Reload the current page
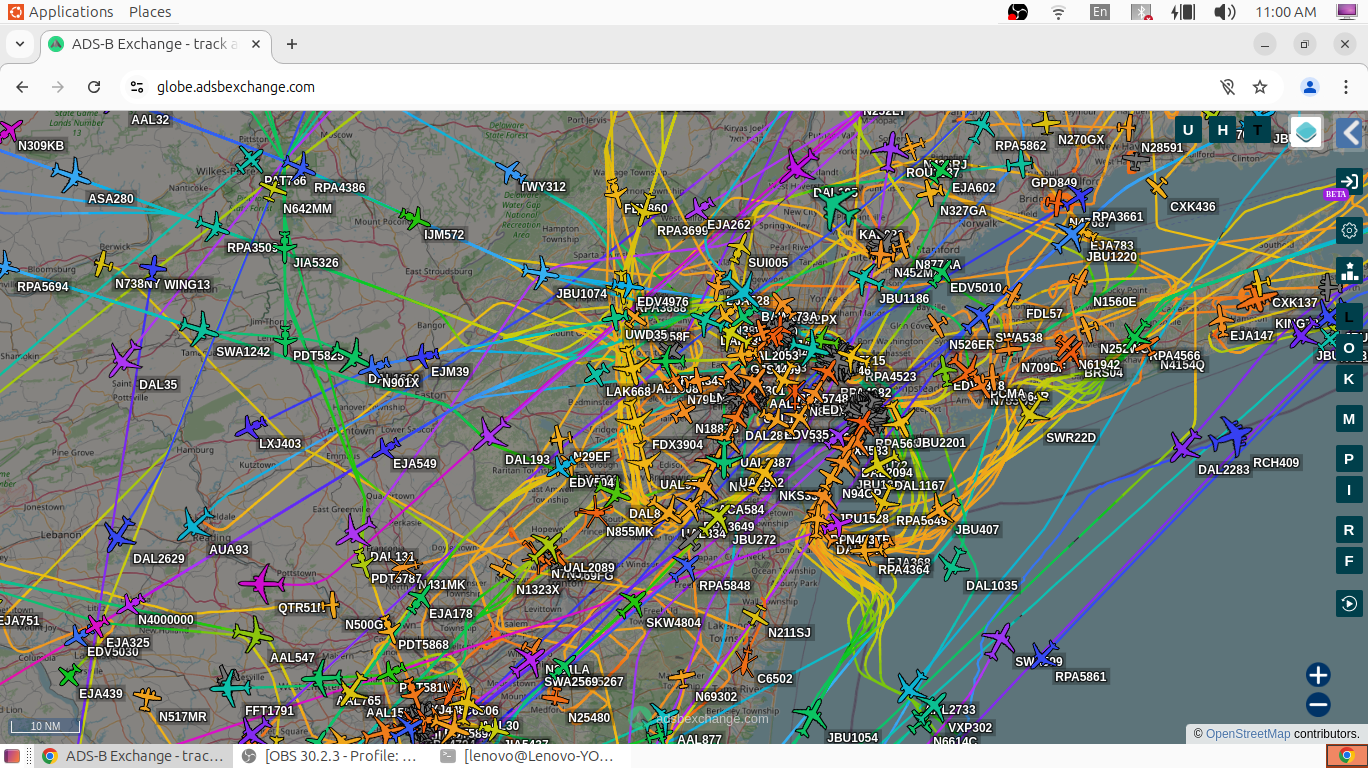1368x768 pixels. 94,87
